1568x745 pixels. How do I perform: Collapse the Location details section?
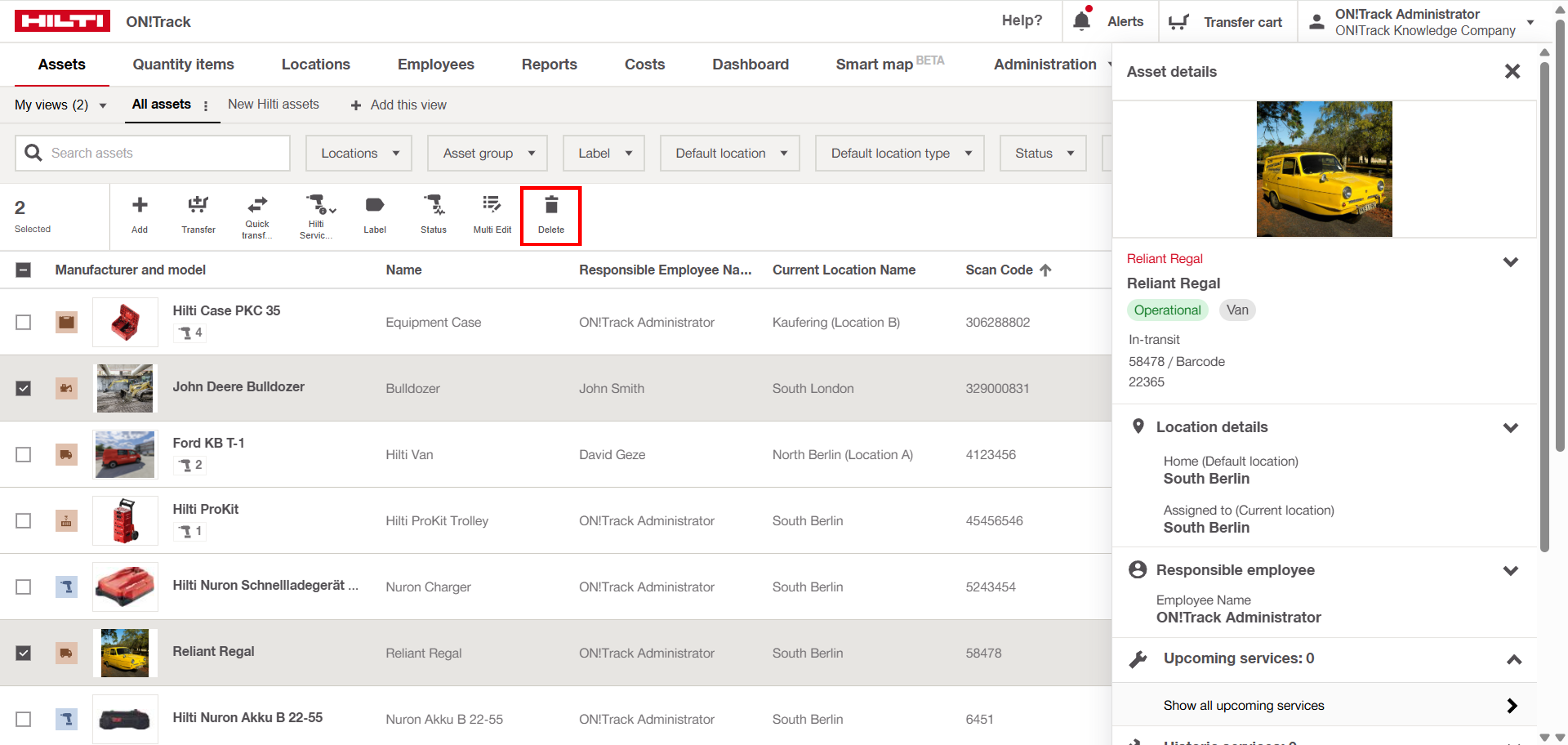click(1510, 427)
